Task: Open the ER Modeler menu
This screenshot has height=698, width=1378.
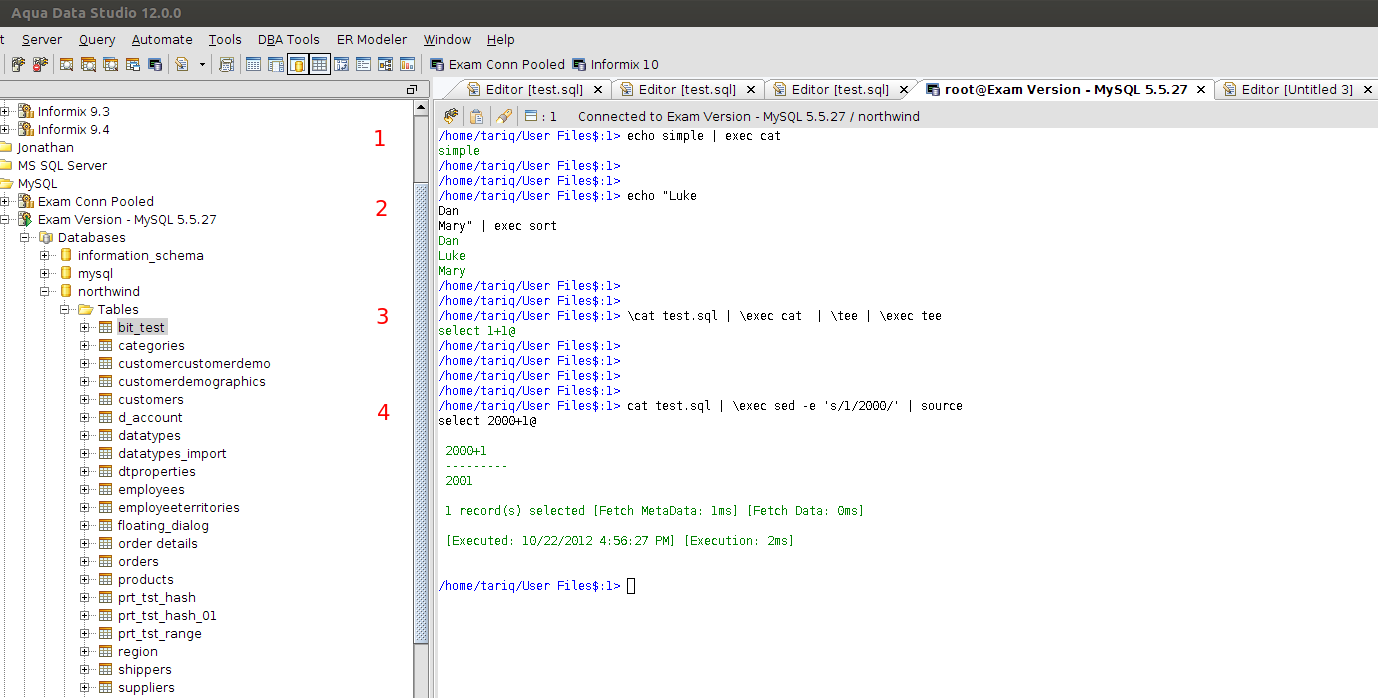Action: coord(372,40)
